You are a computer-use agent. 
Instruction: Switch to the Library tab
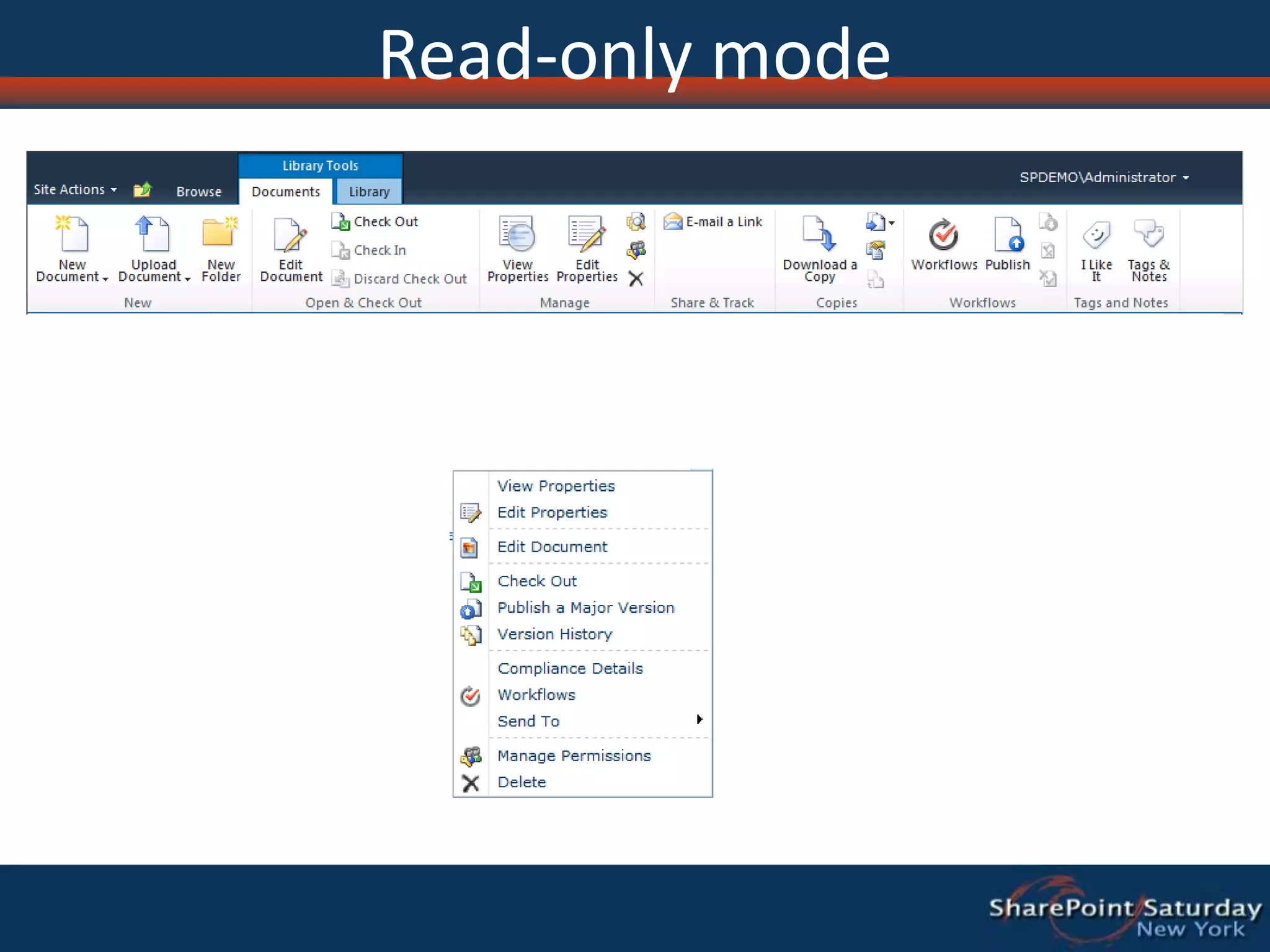coord(369,192)
